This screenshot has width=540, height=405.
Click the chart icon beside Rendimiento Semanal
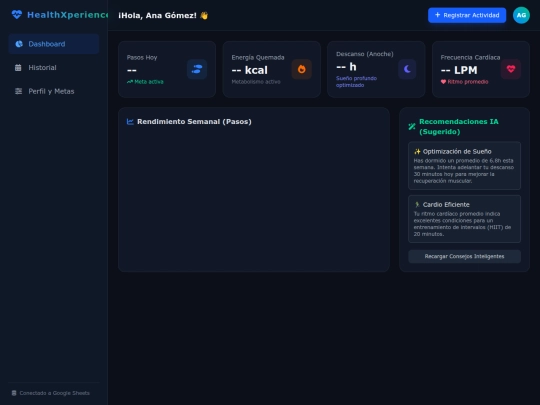click(130, 122)
